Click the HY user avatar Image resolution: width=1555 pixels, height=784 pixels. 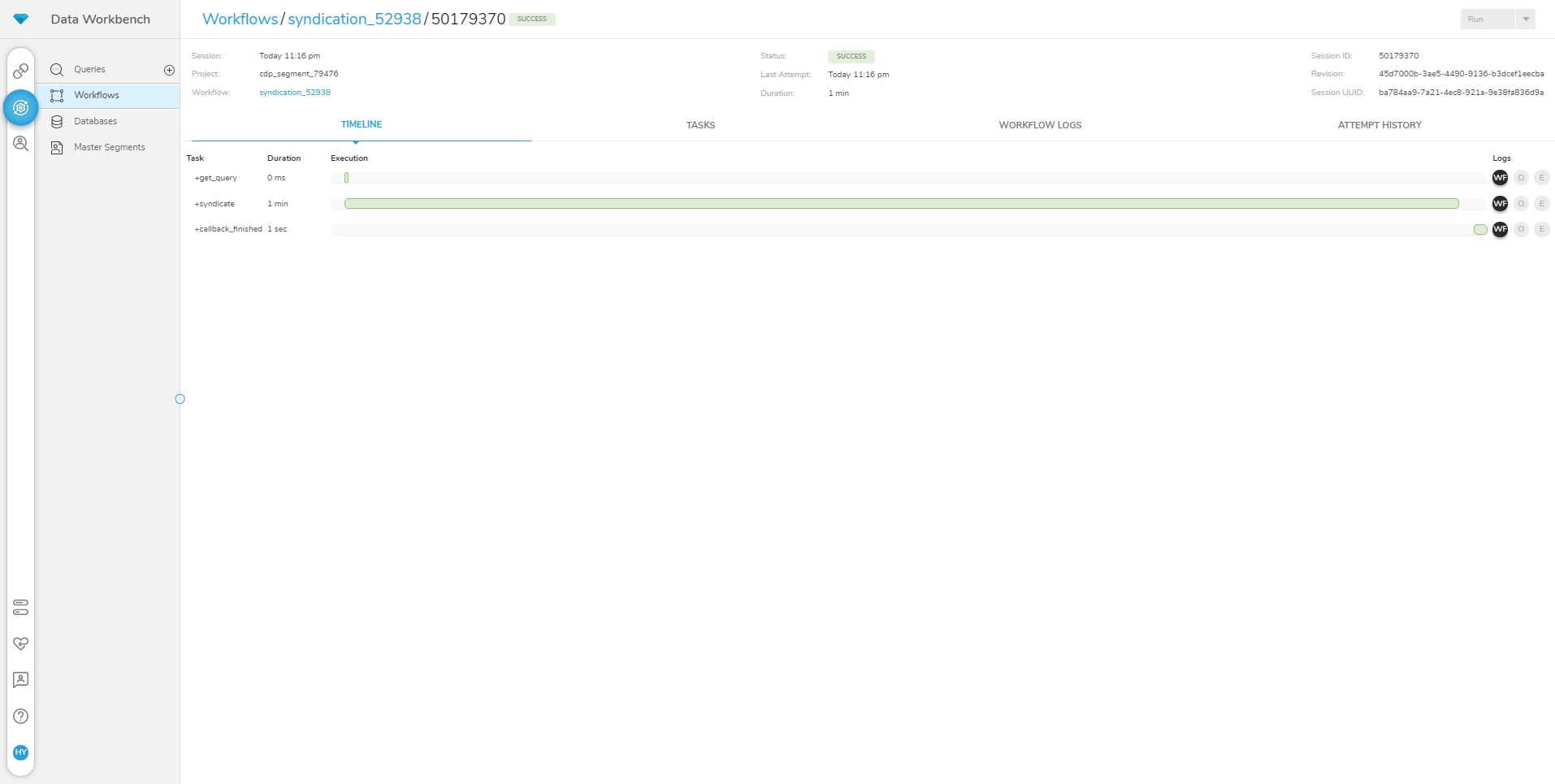pos(21,752)
